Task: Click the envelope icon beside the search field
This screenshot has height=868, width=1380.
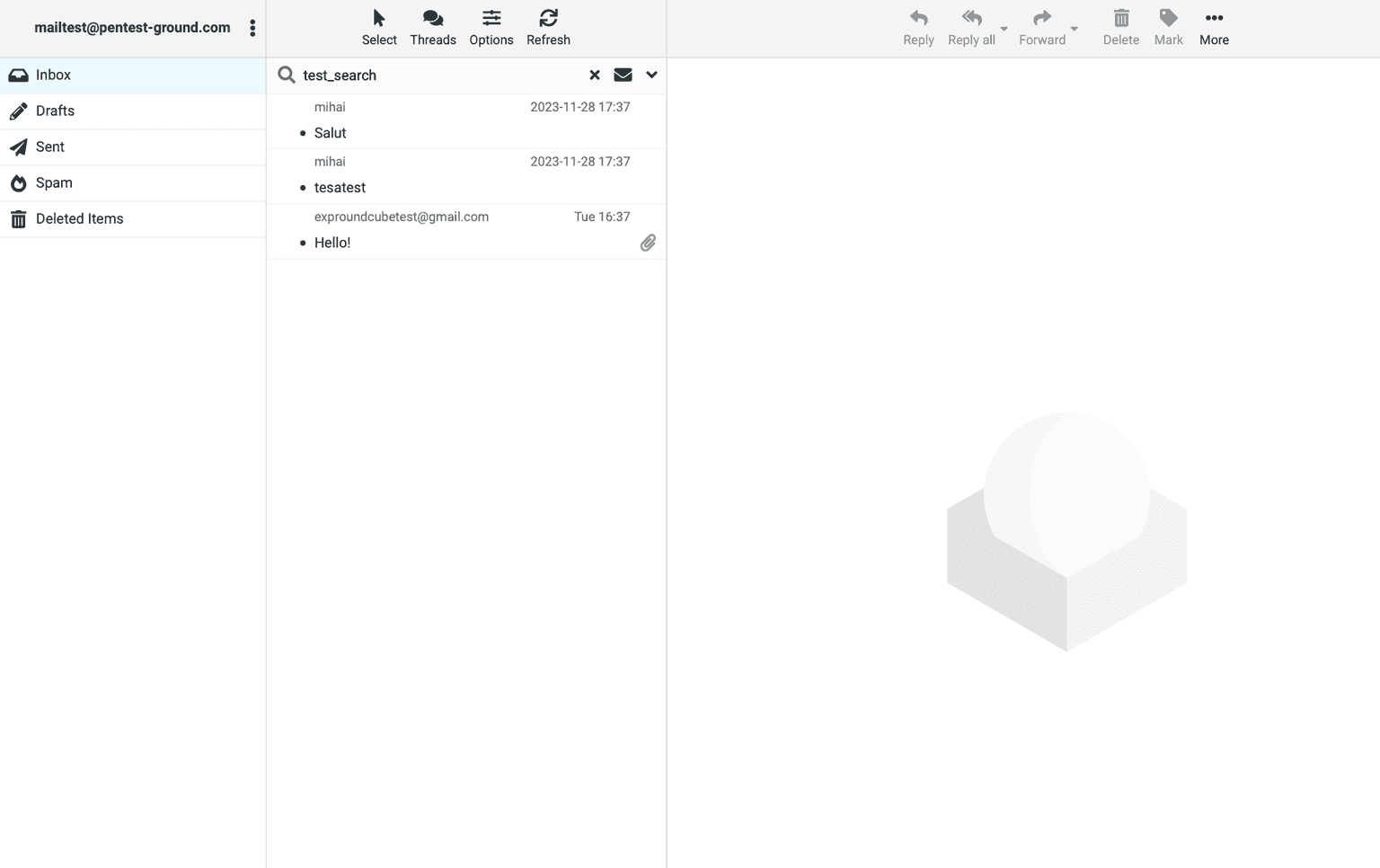Action: point(622,75)
